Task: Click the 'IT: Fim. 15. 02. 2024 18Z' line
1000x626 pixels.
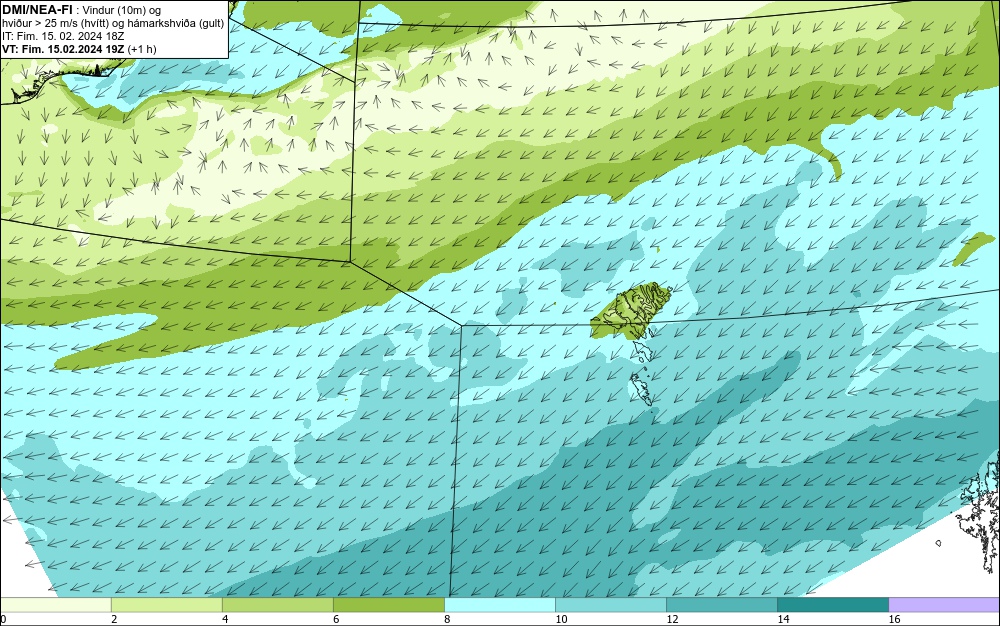Action: tap(63, 36)
